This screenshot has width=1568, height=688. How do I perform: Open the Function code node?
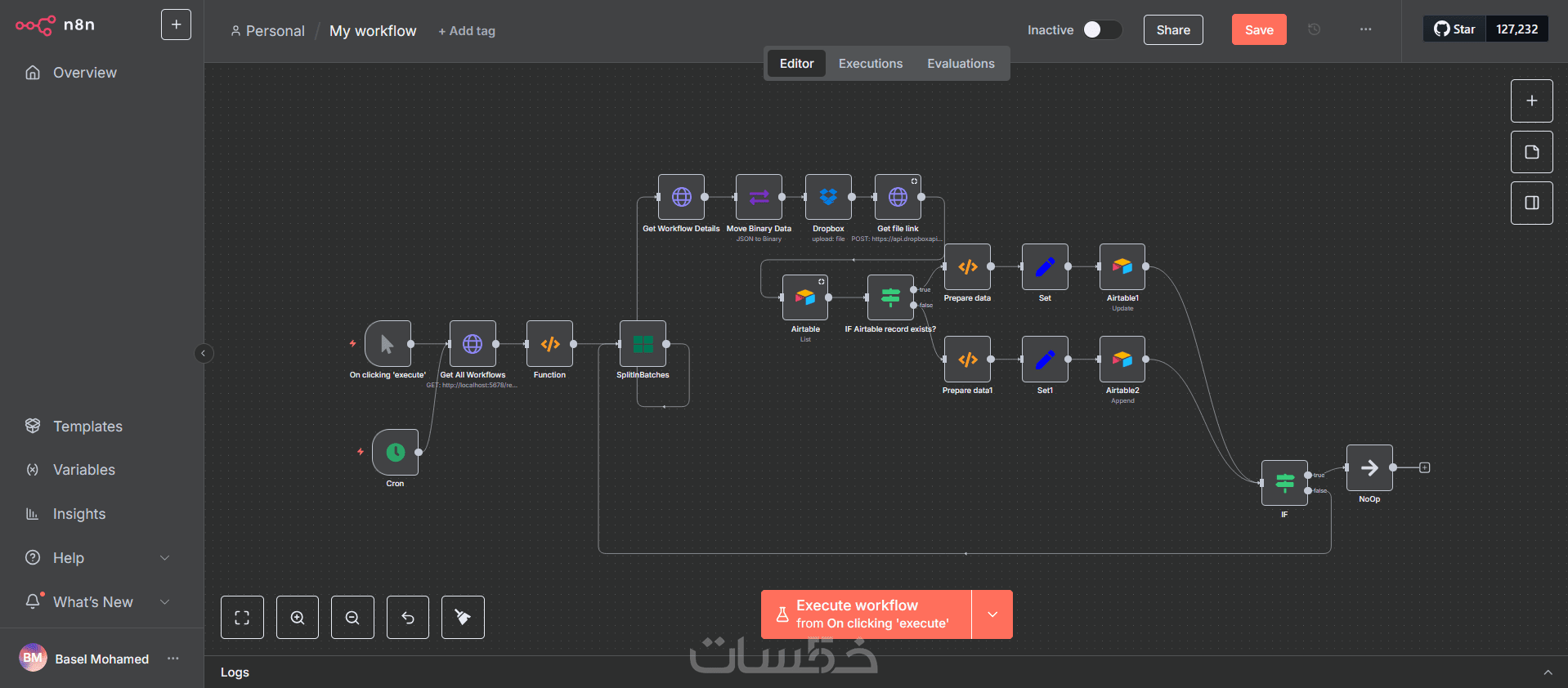point(549,344)
